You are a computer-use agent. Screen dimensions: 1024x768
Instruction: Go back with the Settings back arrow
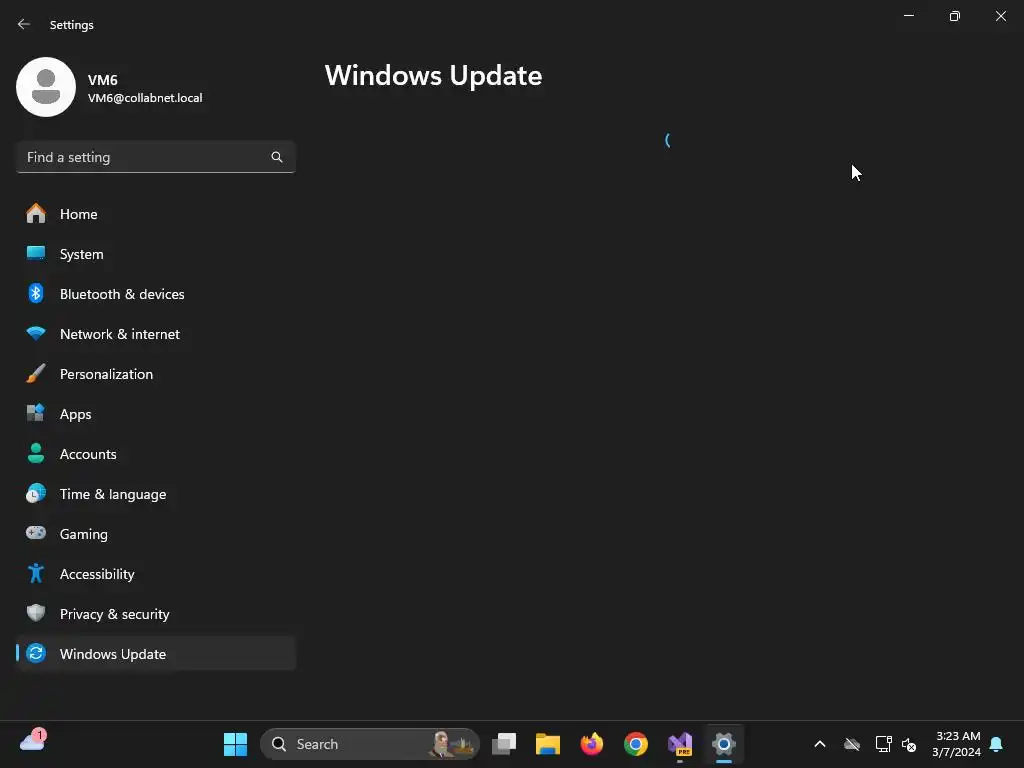[x=24, y=24]
